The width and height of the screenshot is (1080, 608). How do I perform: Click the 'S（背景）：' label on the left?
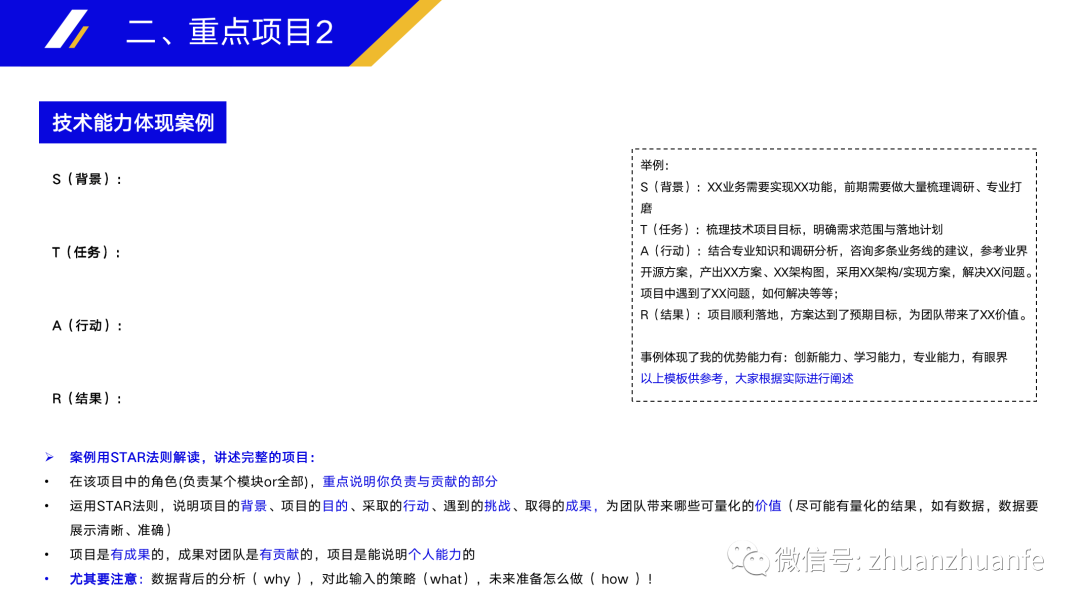click(87, 180)
